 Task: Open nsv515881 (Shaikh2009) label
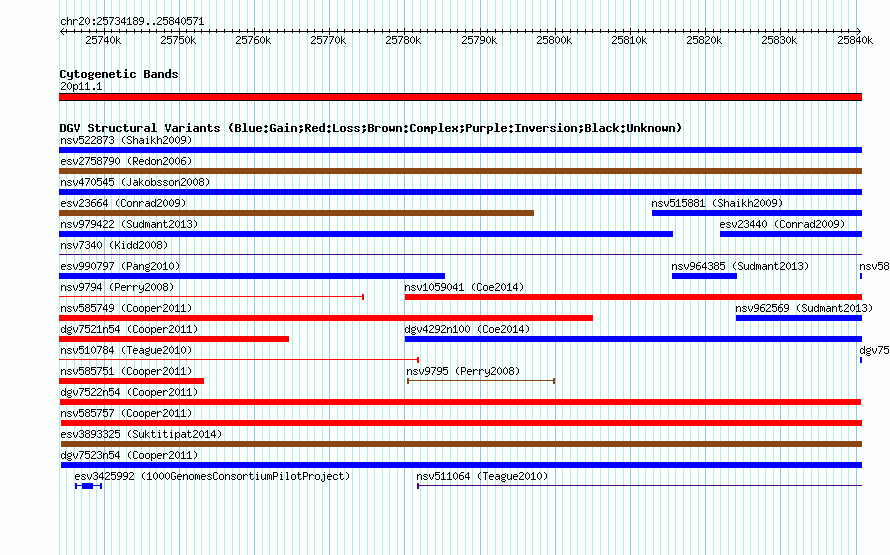[717, 203]
